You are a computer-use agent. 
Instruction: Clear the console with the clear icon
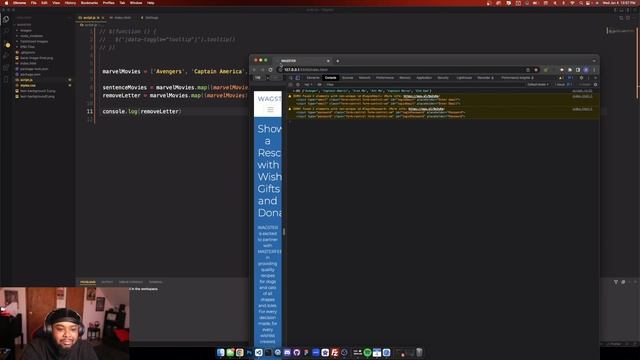tap(298, 84)
